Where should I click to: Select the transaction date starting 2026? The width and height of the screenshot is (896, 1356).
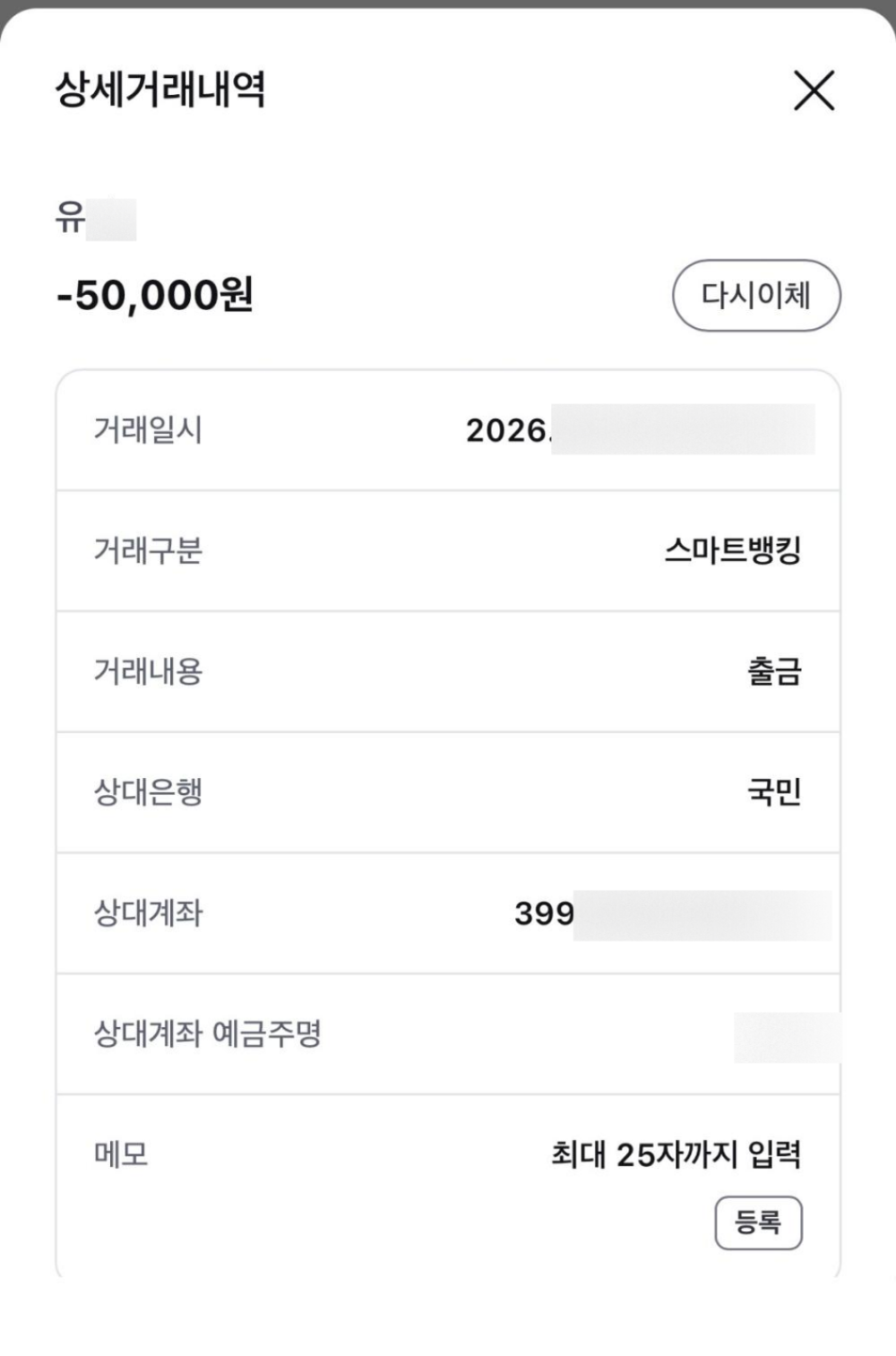(x=640, y=430)
